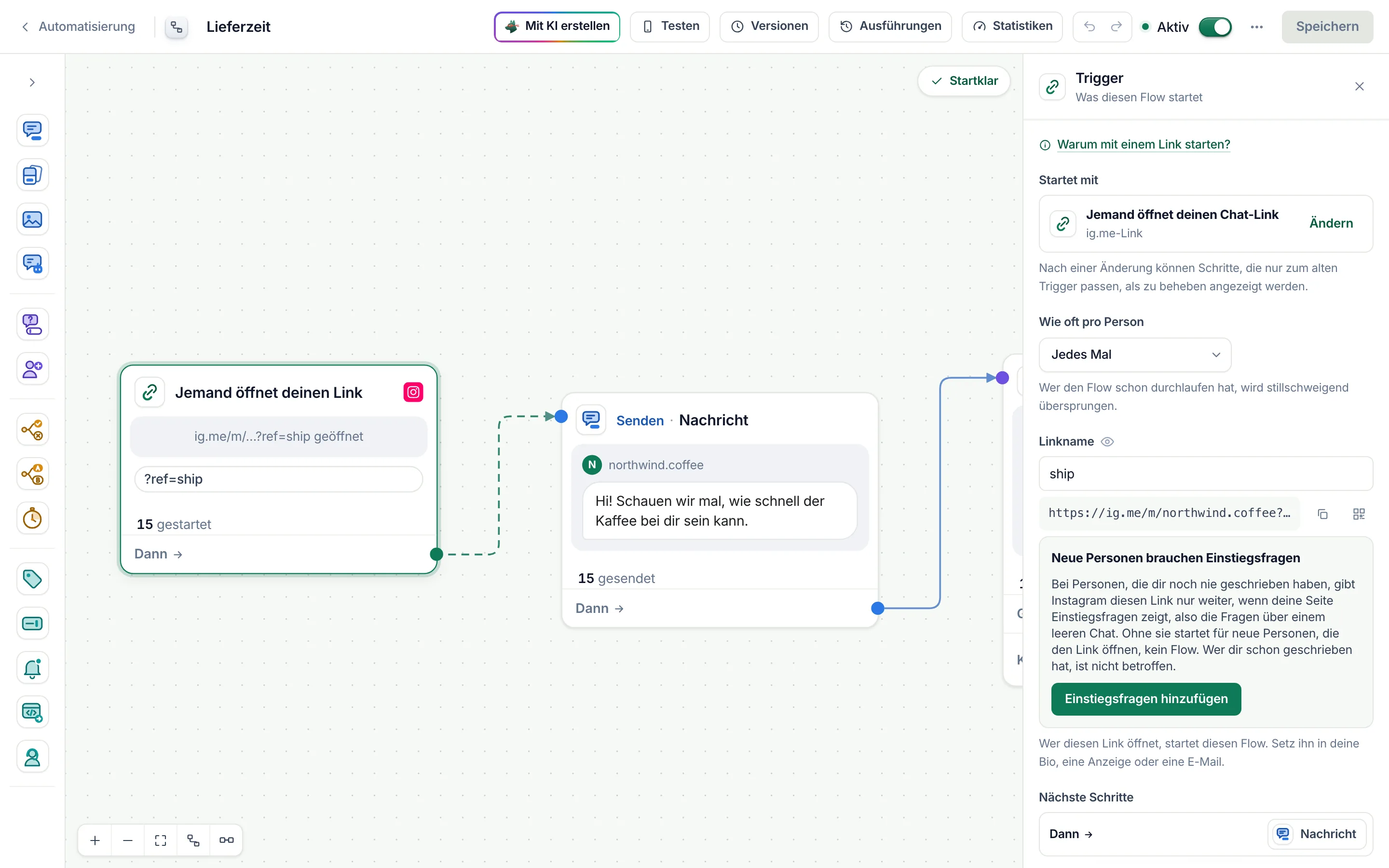Zoom in on the canvas
This screenshot has width=1389, height=868.
click(95, 841)
